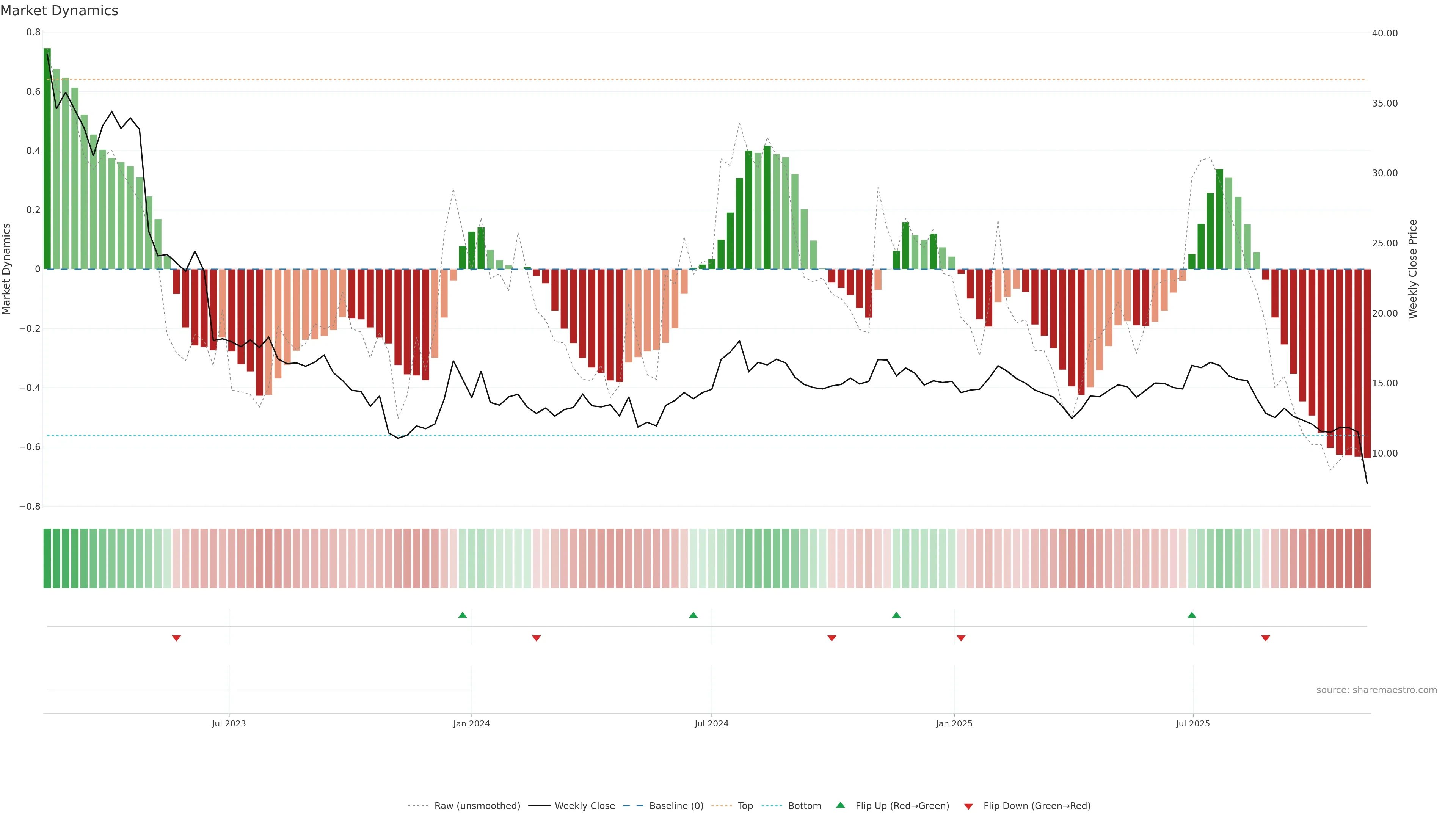Toggle the Top legend entry

point(745,806)
